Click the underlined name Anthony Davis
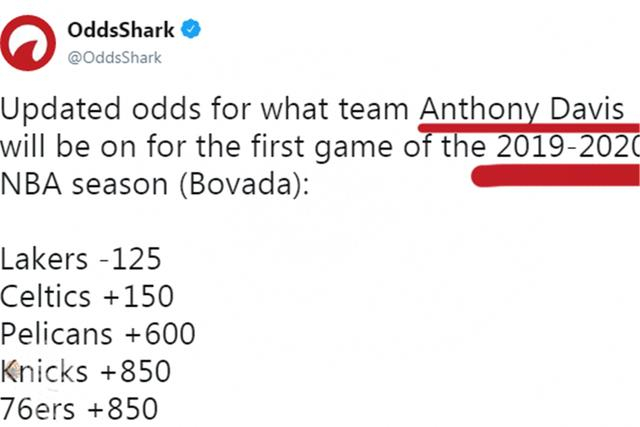640x427 pixels. (522, 107)
